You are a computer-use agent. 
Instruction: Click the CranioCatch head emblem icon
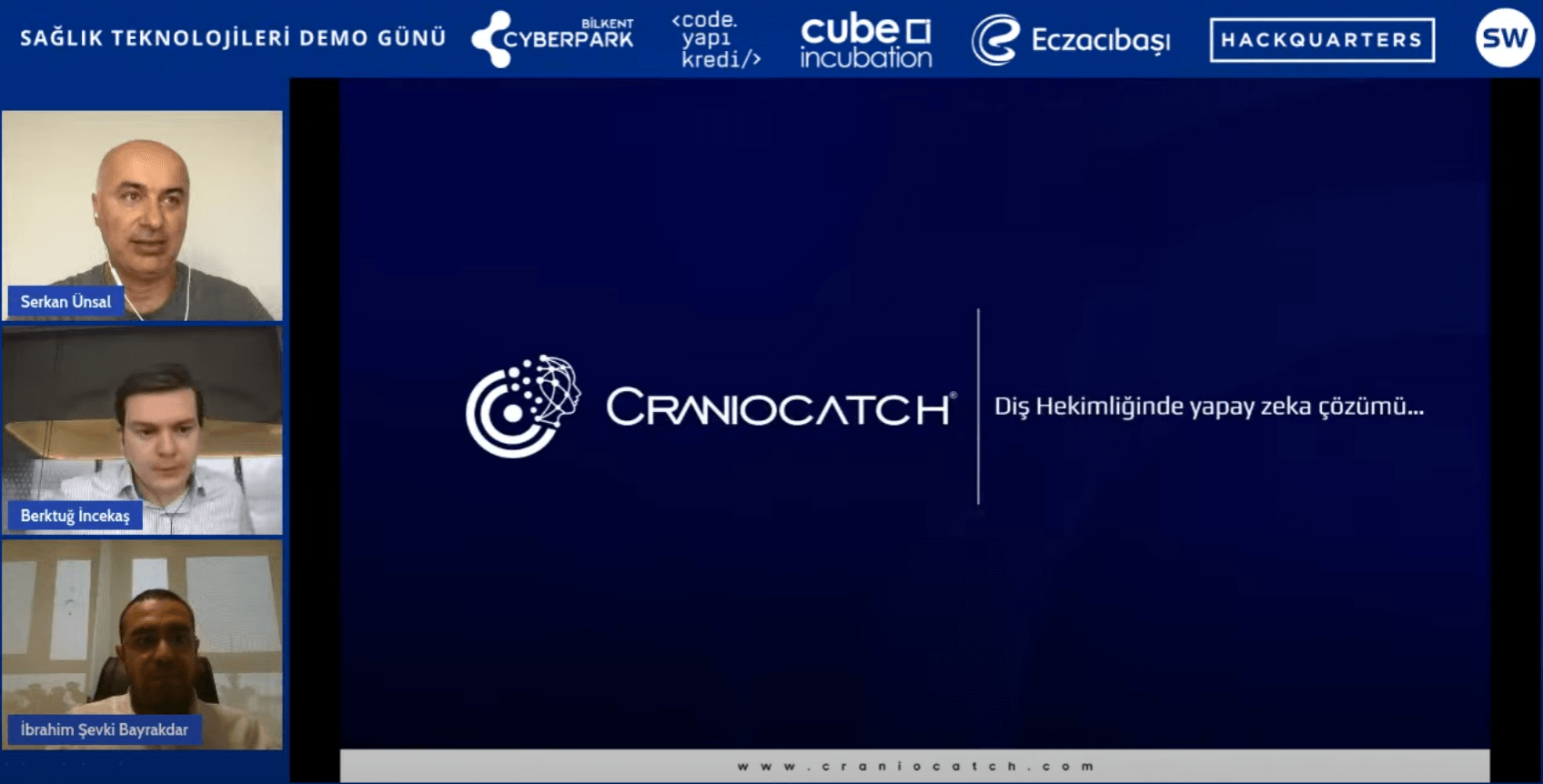click(x=522, y=406)
